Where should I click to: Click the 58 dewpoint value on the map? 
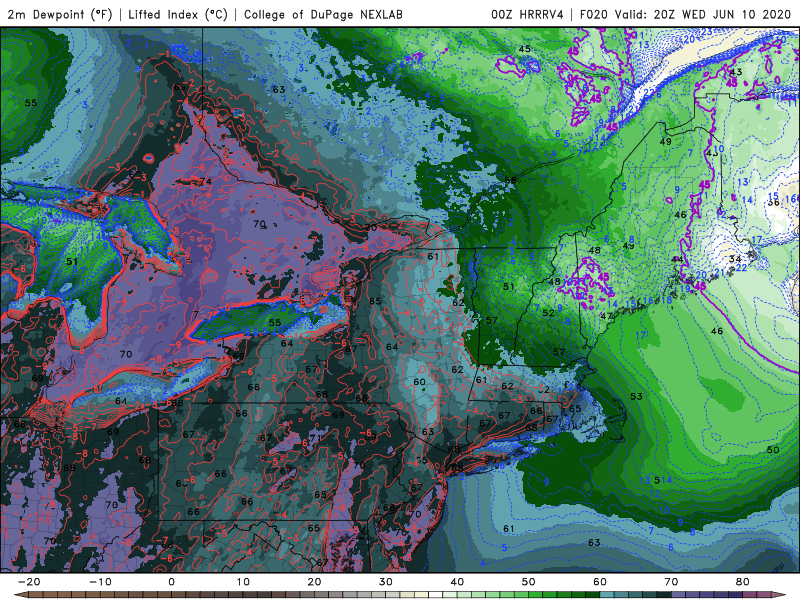510,180
